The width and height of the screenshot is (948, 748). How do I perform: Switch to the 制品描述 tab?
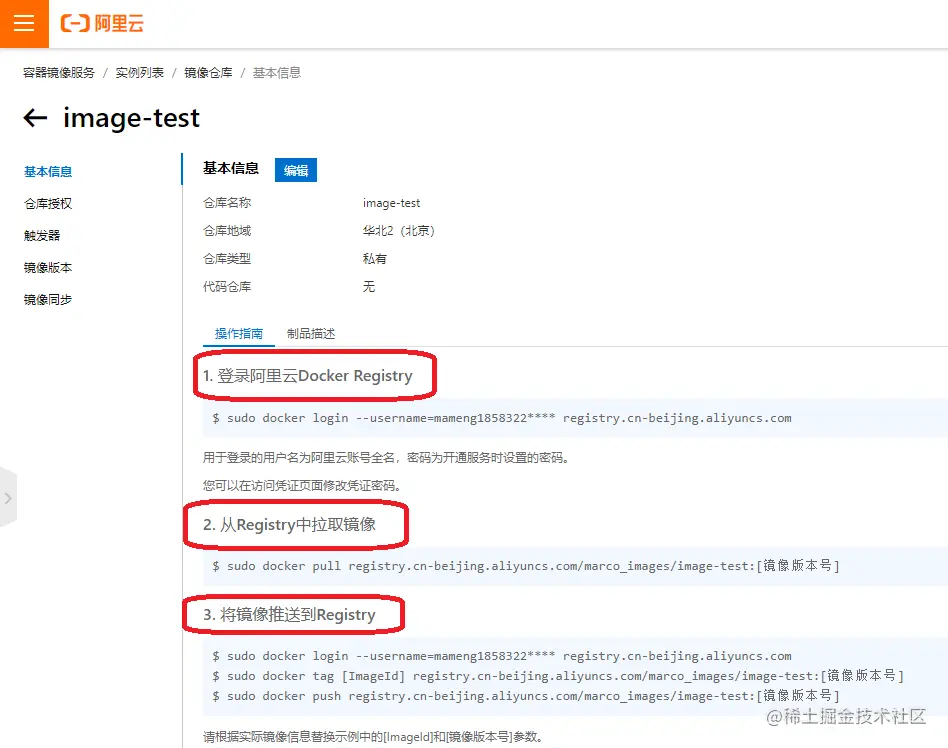point(311,334)
